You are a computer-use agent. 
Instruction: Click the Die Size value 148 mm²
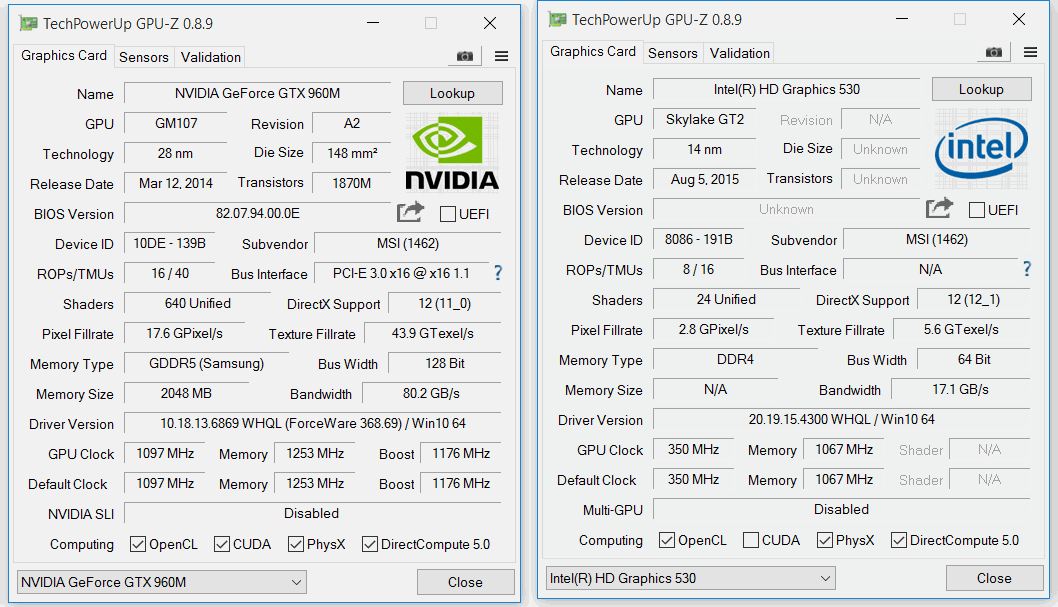[352, 153]
